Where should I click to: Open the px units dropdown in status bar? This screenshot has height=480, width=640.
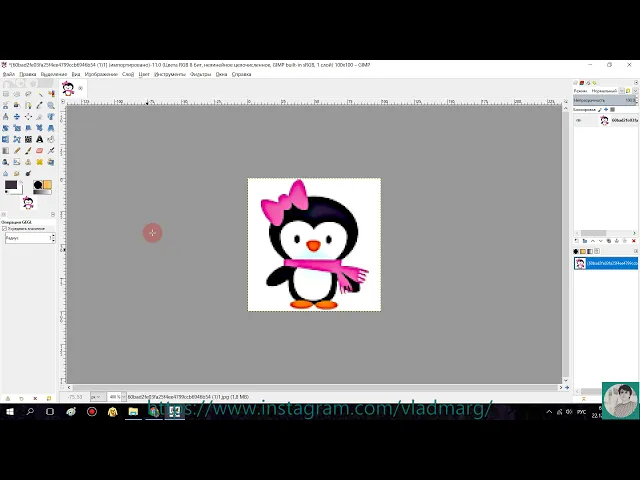click(x=97, y=397)
